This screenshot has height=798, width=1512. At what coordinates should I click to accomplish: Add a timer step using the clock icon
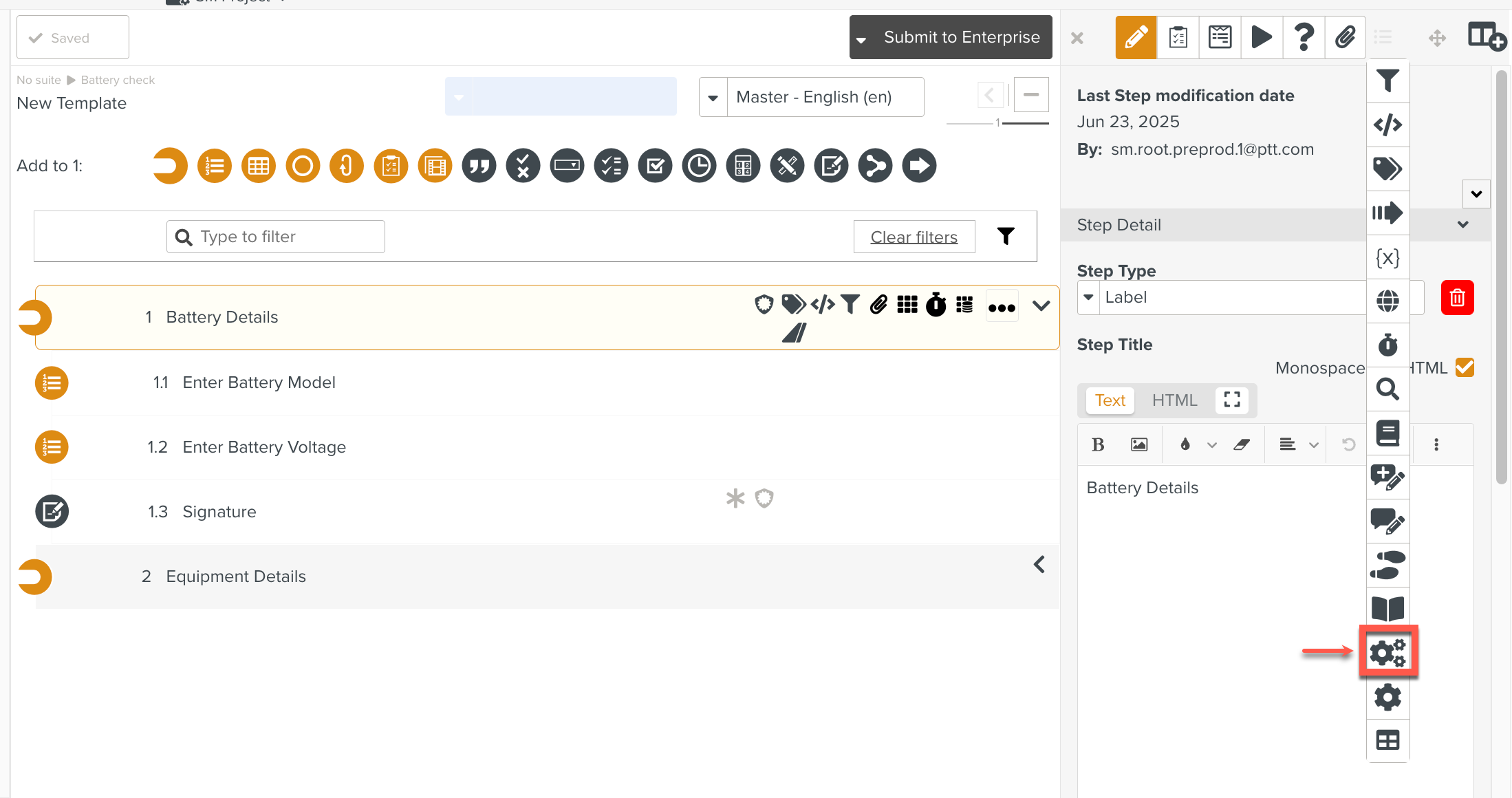699,166
